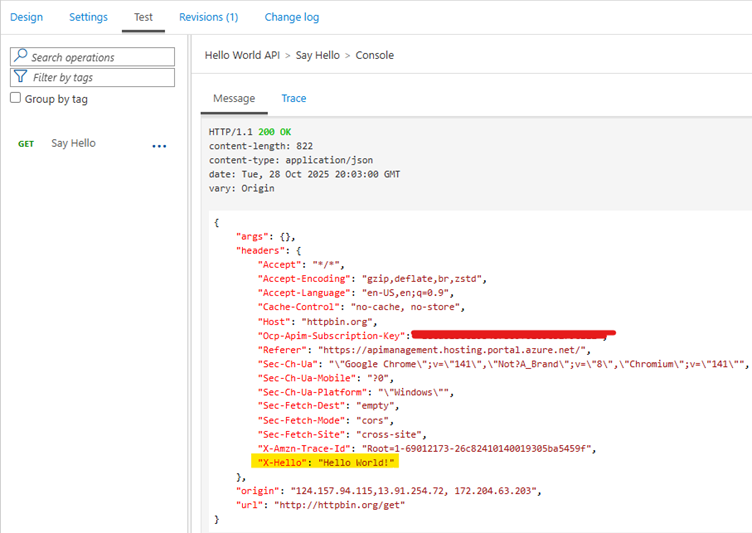Click the GET method badge

(26, 144)
